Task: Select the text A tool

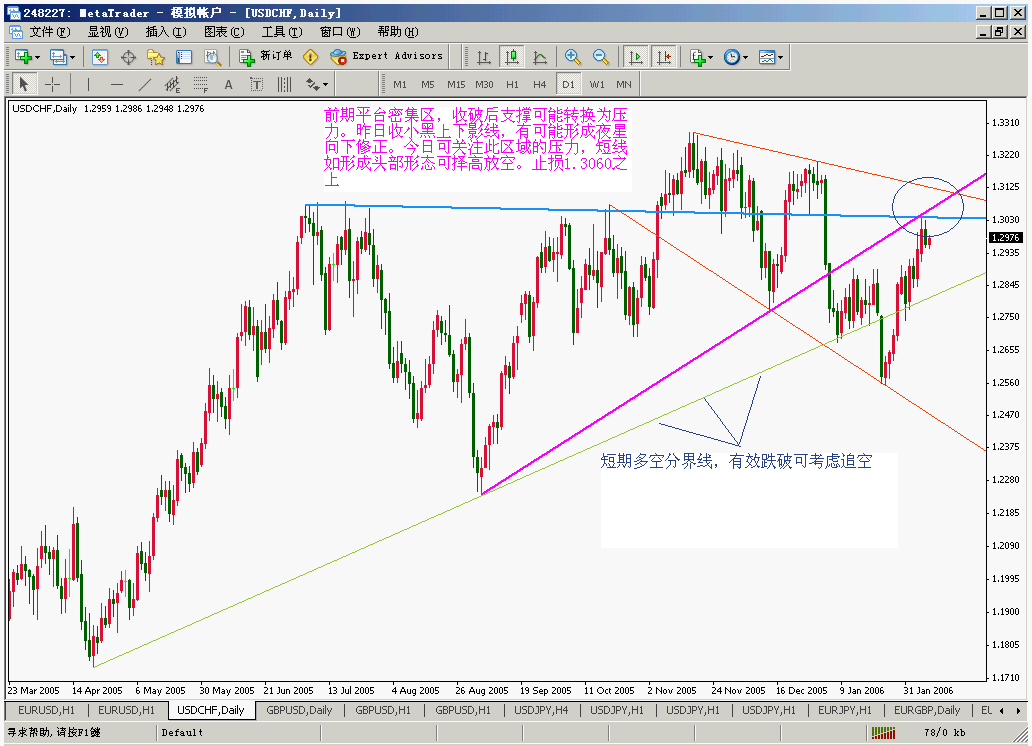Action: [228, 84]
